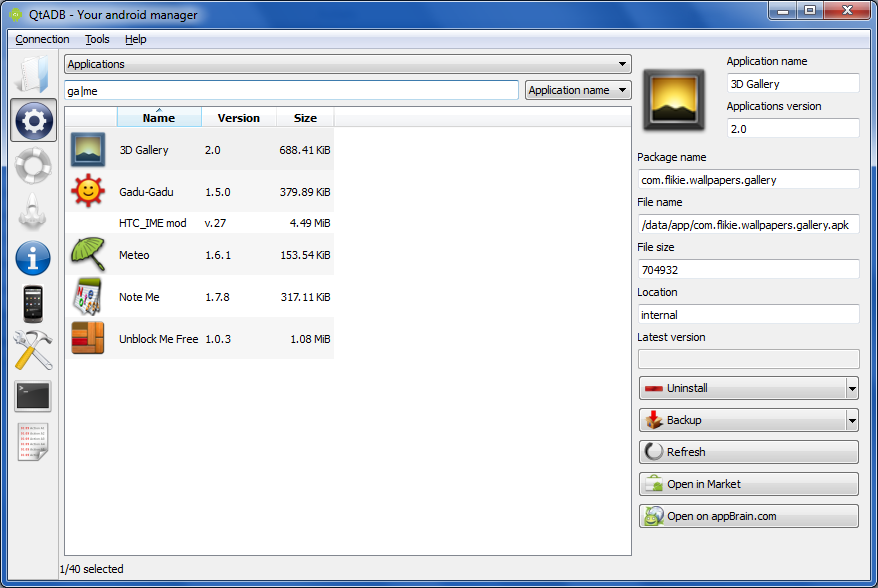Sort the list by the Size column header
The image size is (878, 588).
(x=305, y=118)
